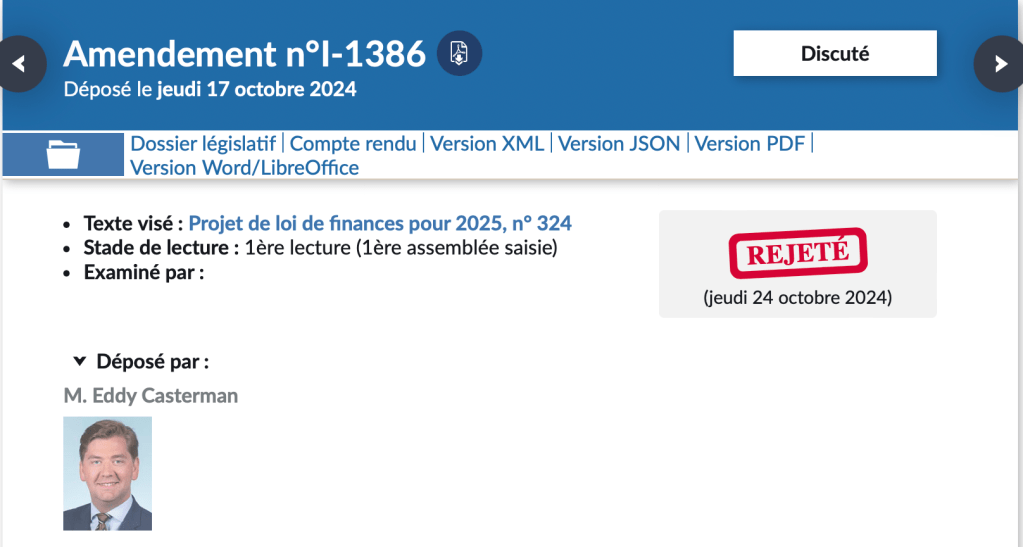Open the Dossier législatif link

pyautogui.click(x=205, y=144)
